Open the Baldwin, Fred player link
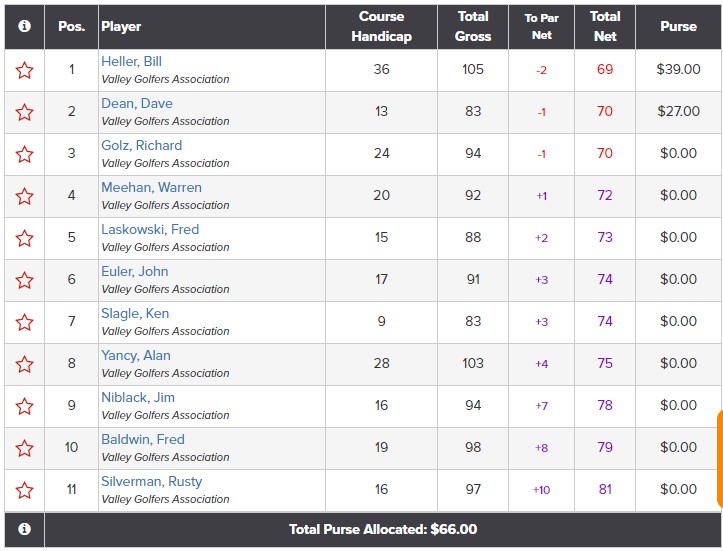 143,439
